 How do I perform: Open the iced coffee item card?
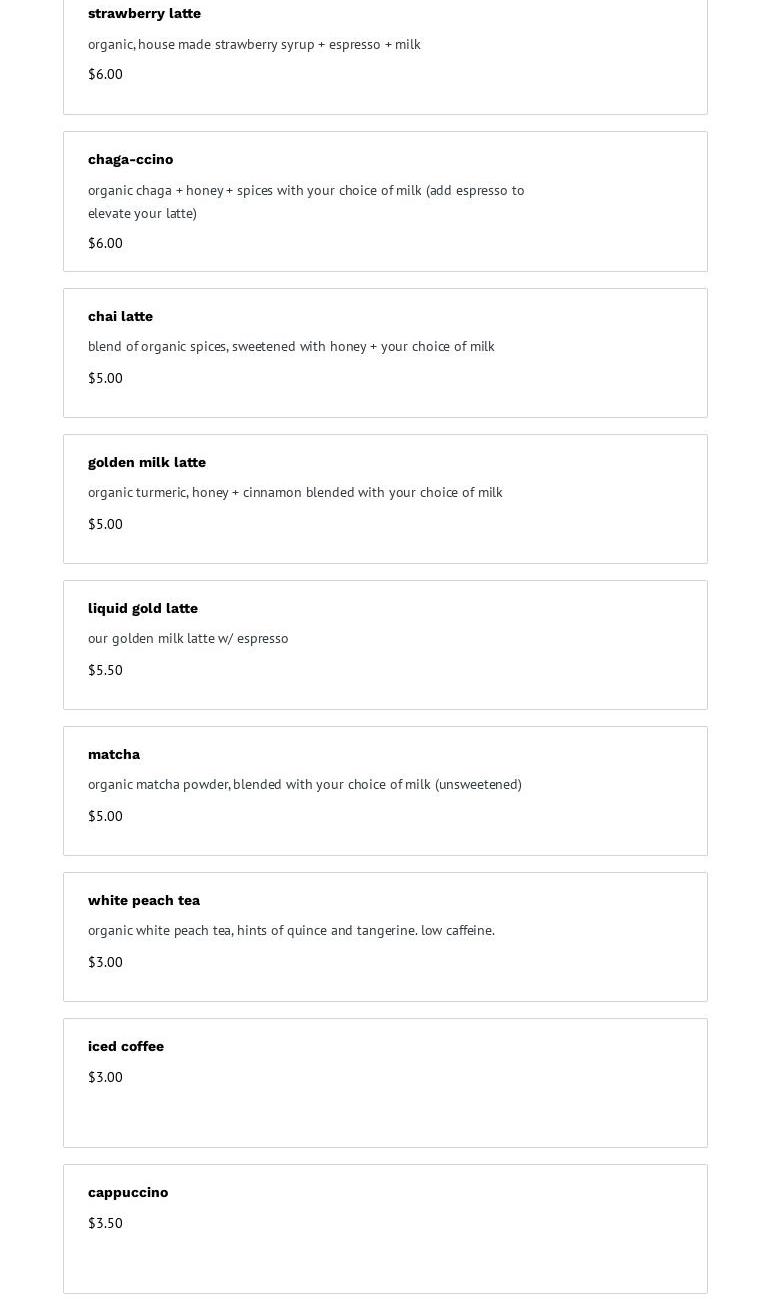pos(385,1083)
